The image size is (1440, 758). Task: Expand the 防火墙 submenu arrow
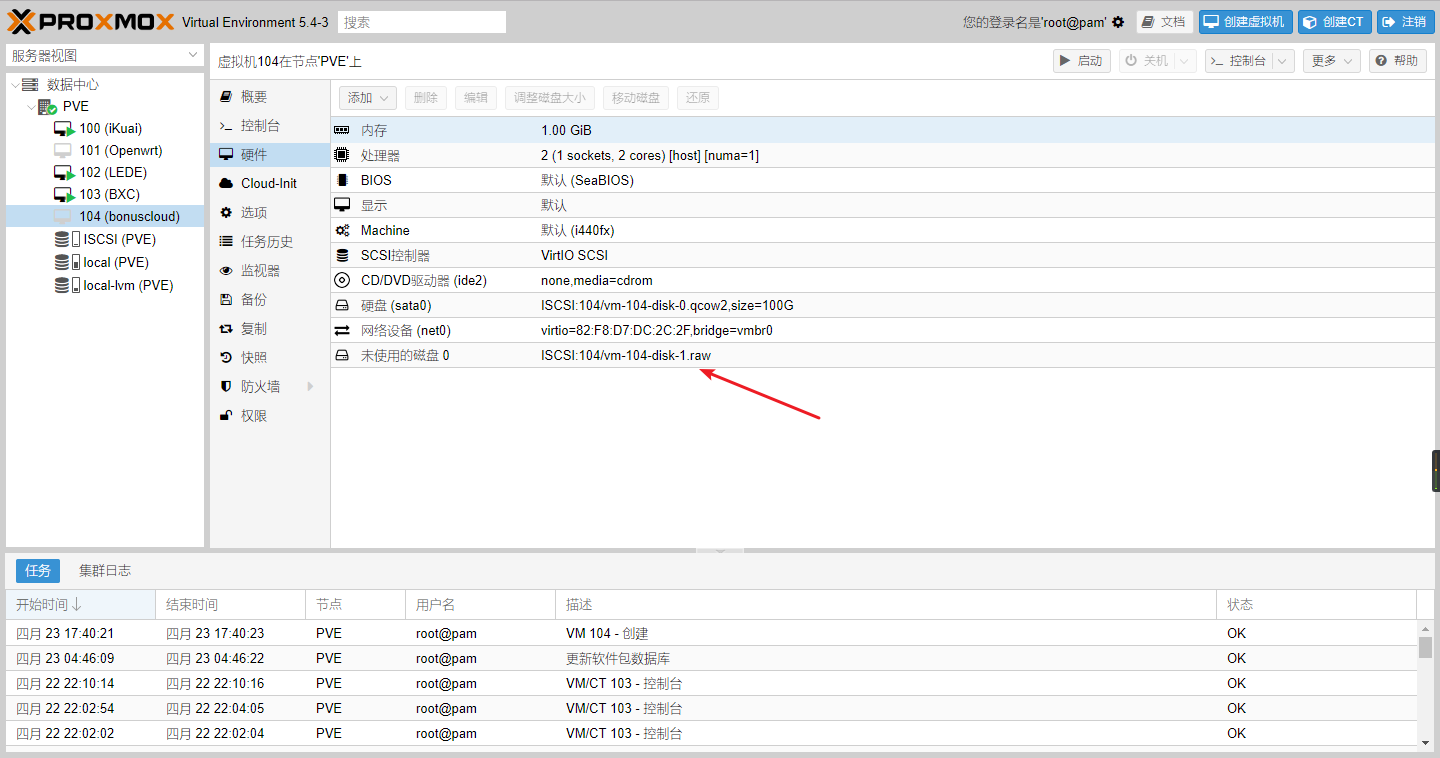pyautogui.click(x=310, y=387)
